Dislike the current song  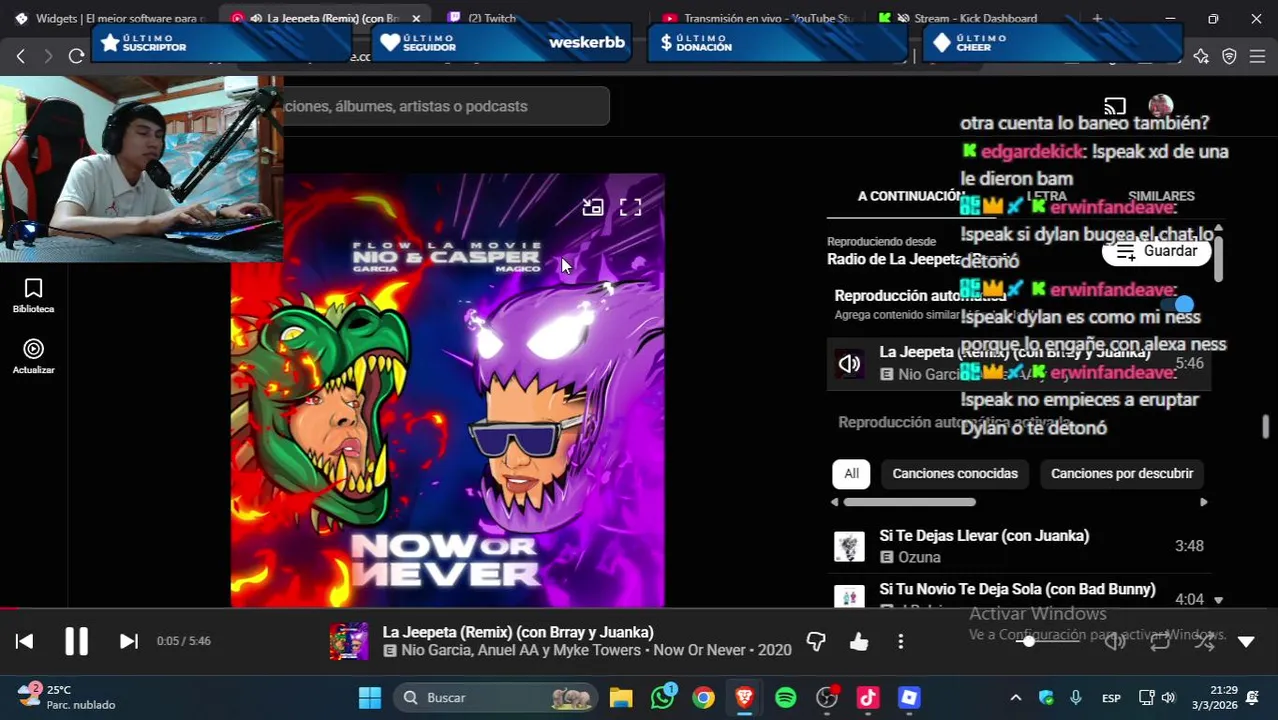click(x=816, y=642)
